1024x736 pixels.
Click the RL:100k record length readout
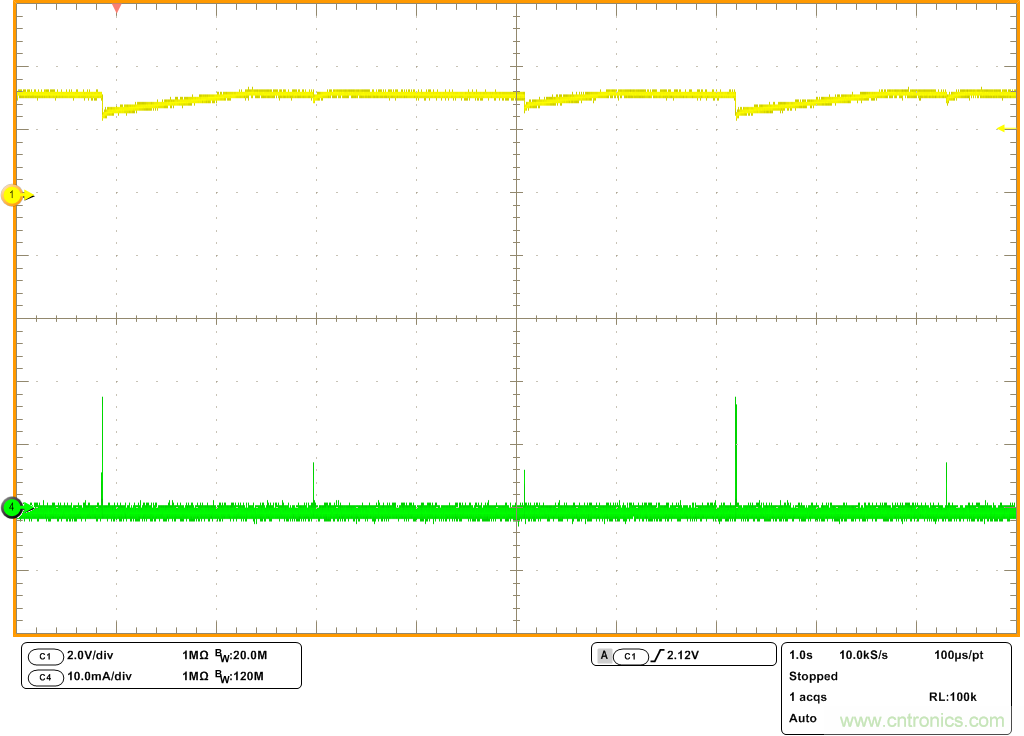point(952,697)
